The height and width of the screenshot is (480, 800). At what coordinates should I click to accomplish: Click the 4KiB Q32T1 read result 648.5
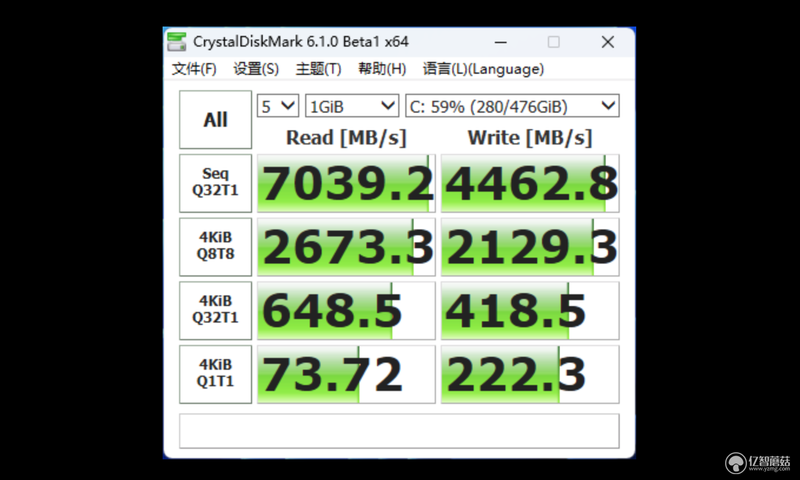[346, 311]
